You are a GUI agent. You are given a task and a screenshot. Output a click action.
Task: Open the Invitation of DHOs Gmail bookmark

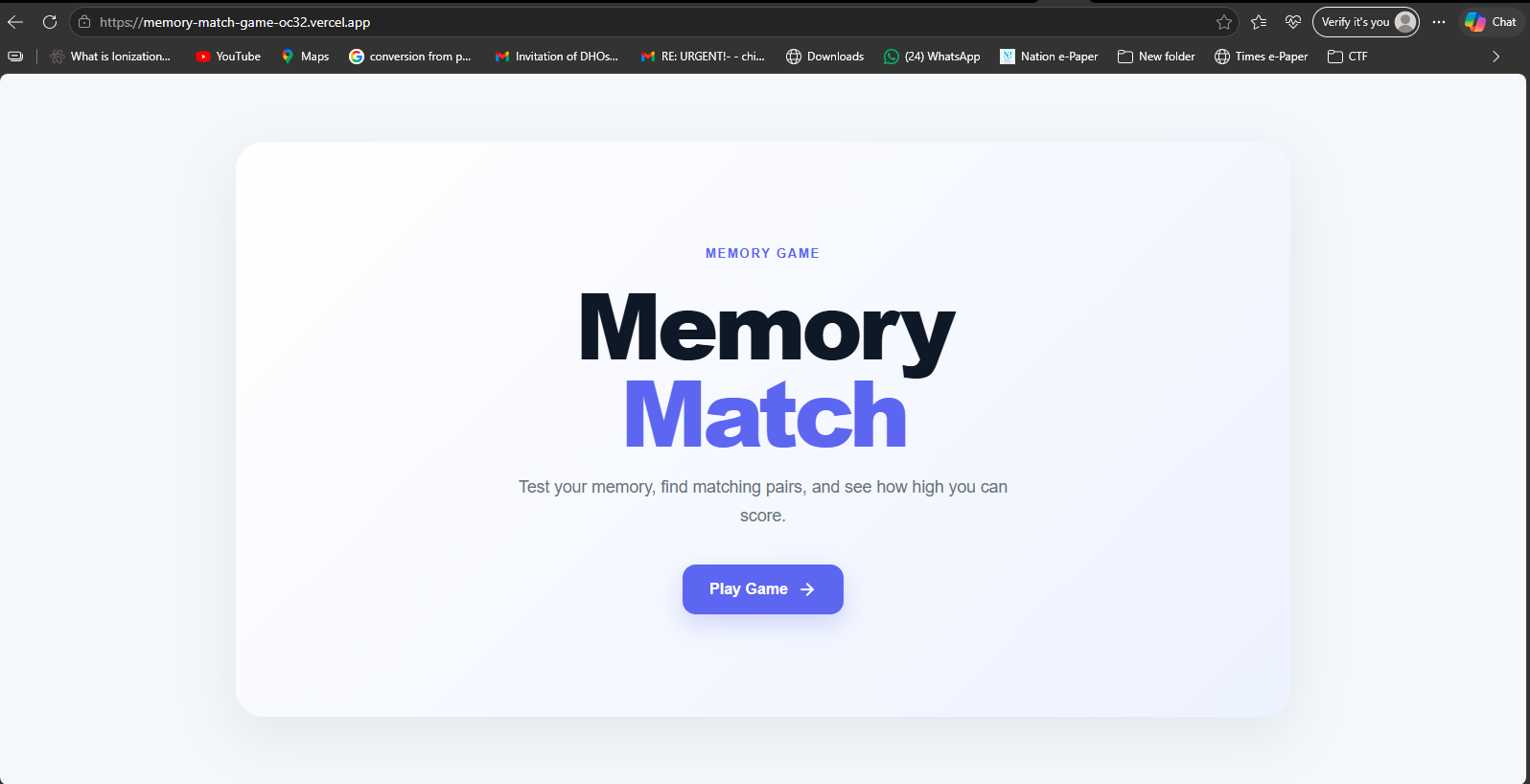coord(556,57)
